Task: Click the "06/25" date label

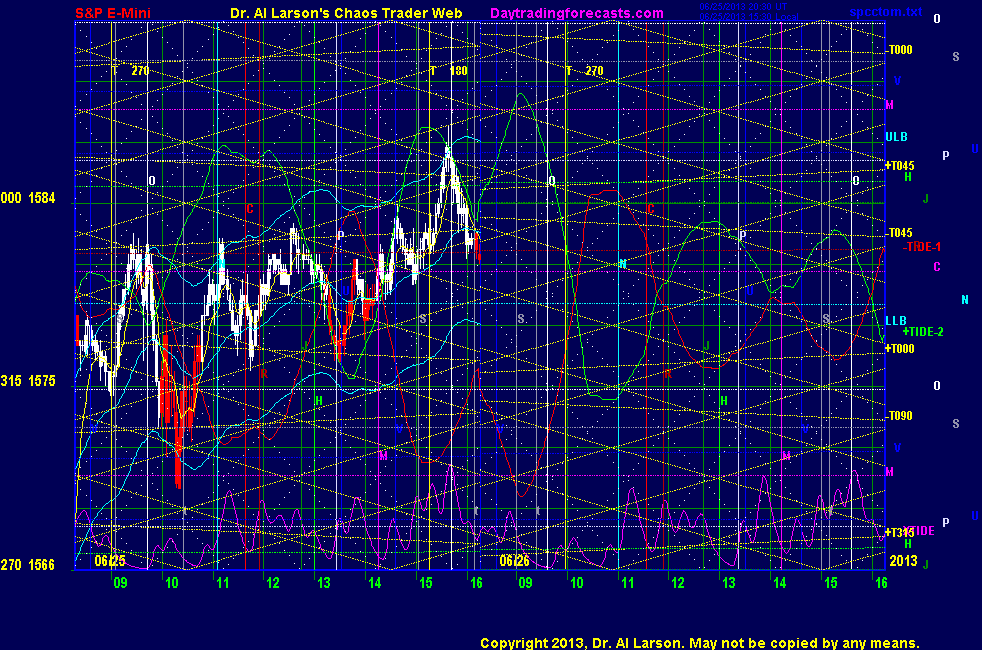Action: [x=110, y=561]
